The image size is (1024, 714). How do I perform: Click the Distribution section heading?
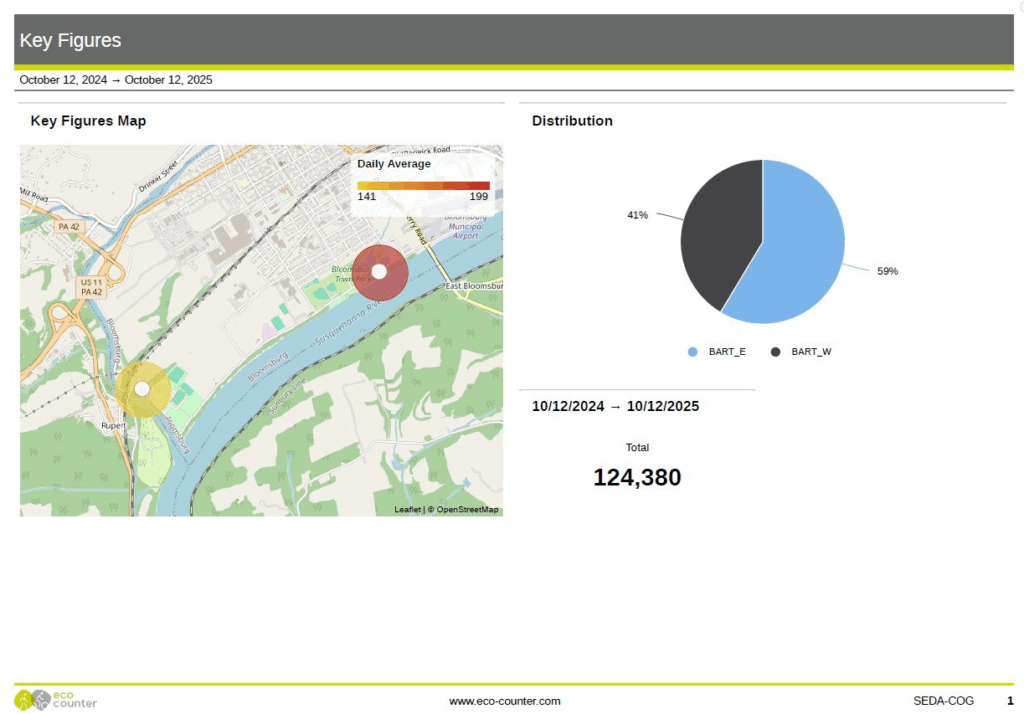(x=572, y=121)
